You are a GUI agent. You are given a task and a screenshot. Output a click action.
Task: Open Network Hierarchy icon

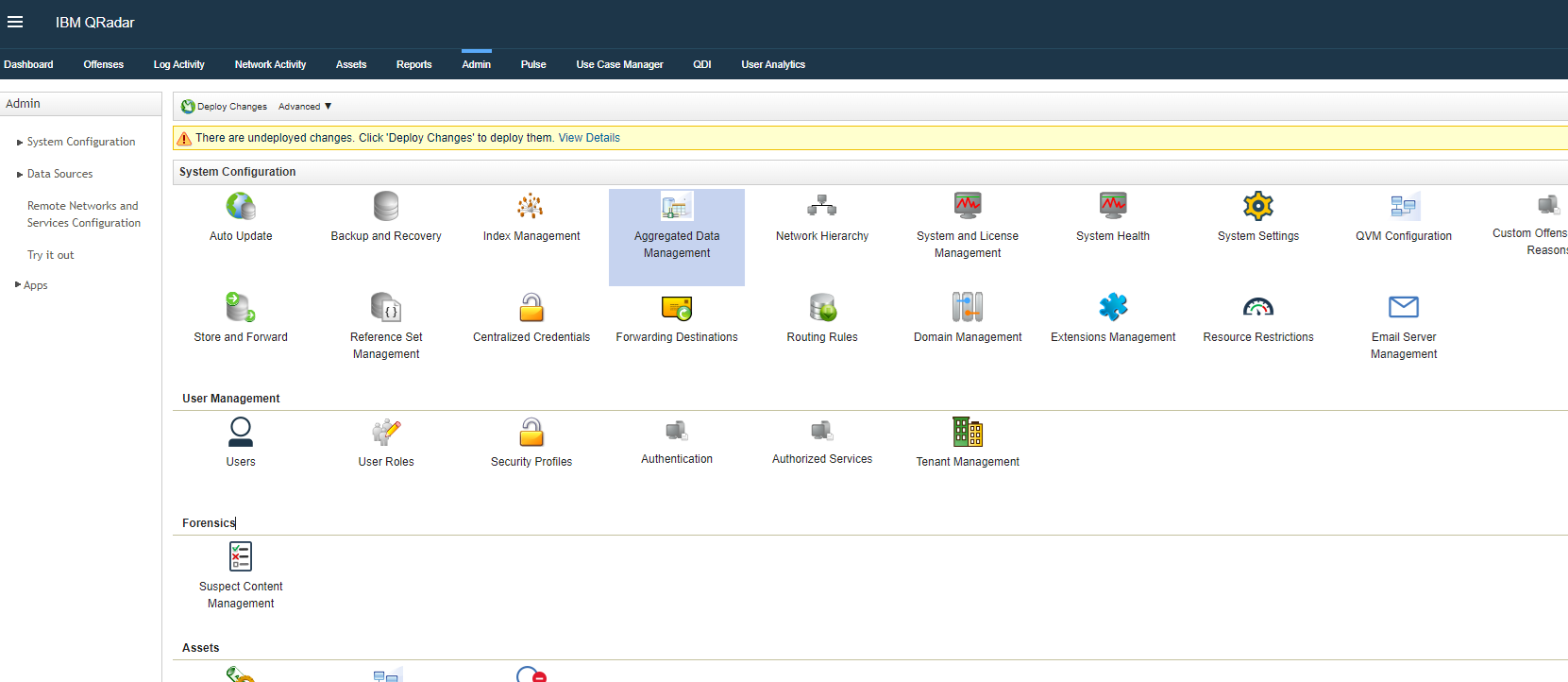tap(822, 206)
